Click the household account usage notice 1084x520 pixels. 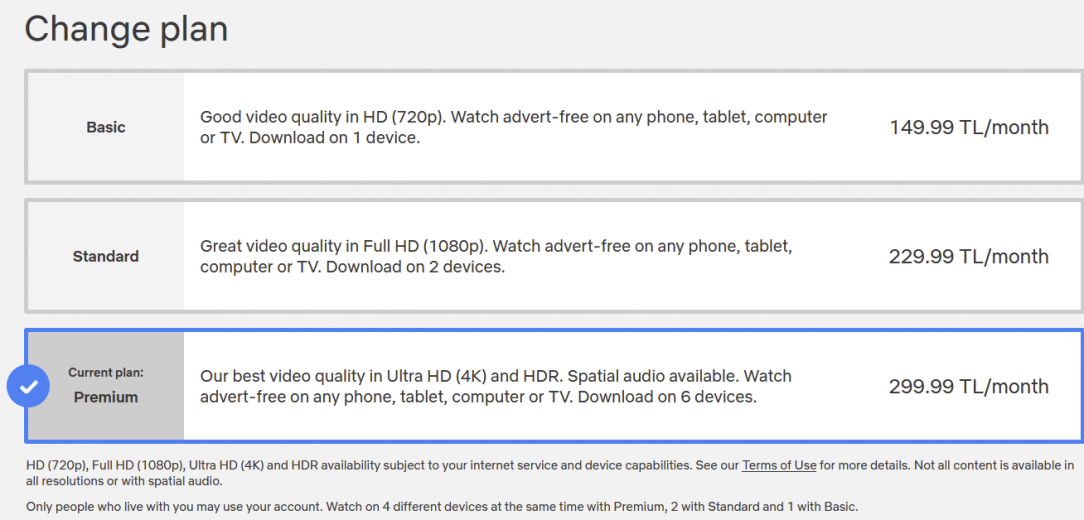click(442, 507)
